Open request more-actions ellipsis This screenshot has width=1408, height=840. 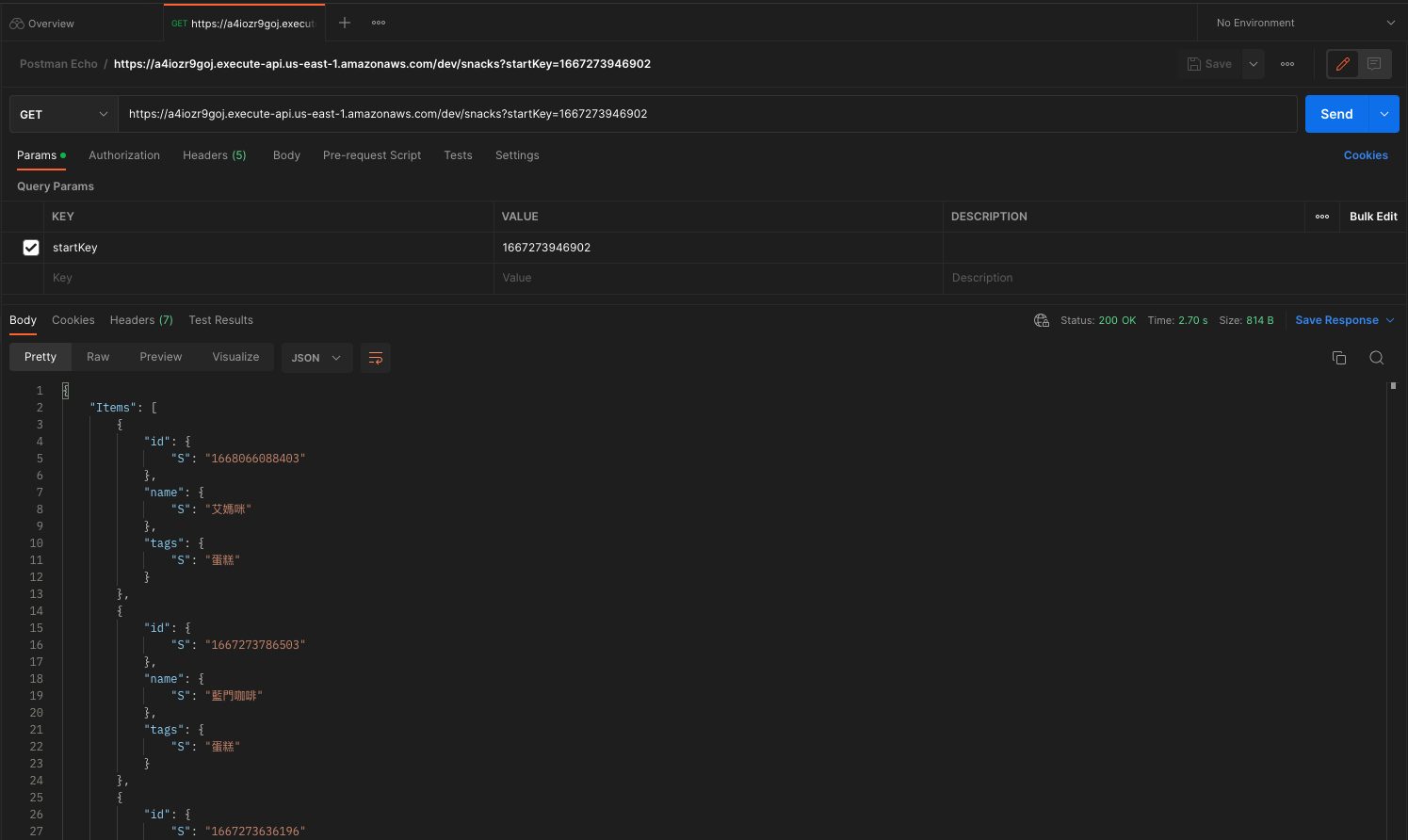coord(1287,64)
